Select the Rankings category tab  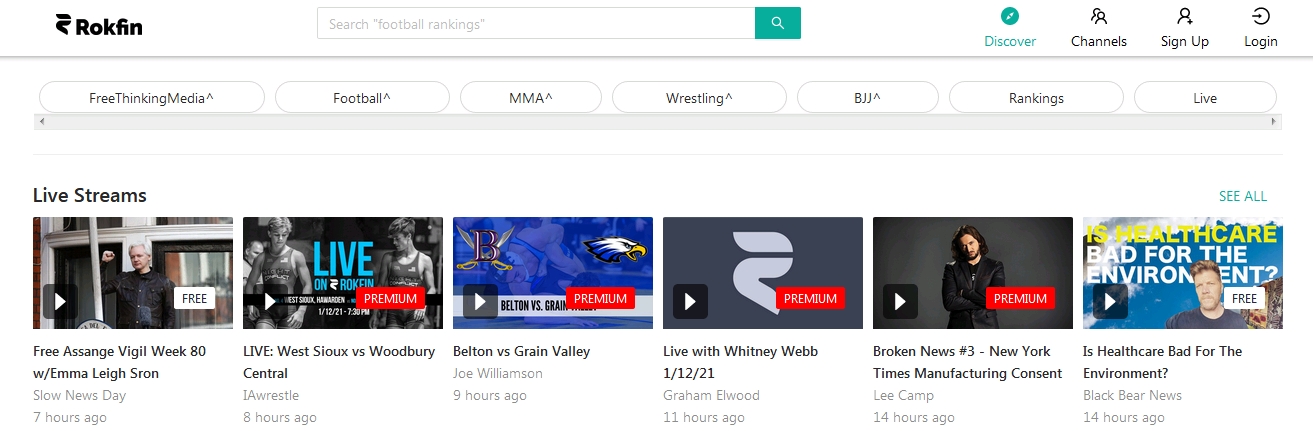pyautogui.click(x=1036, y=98)
